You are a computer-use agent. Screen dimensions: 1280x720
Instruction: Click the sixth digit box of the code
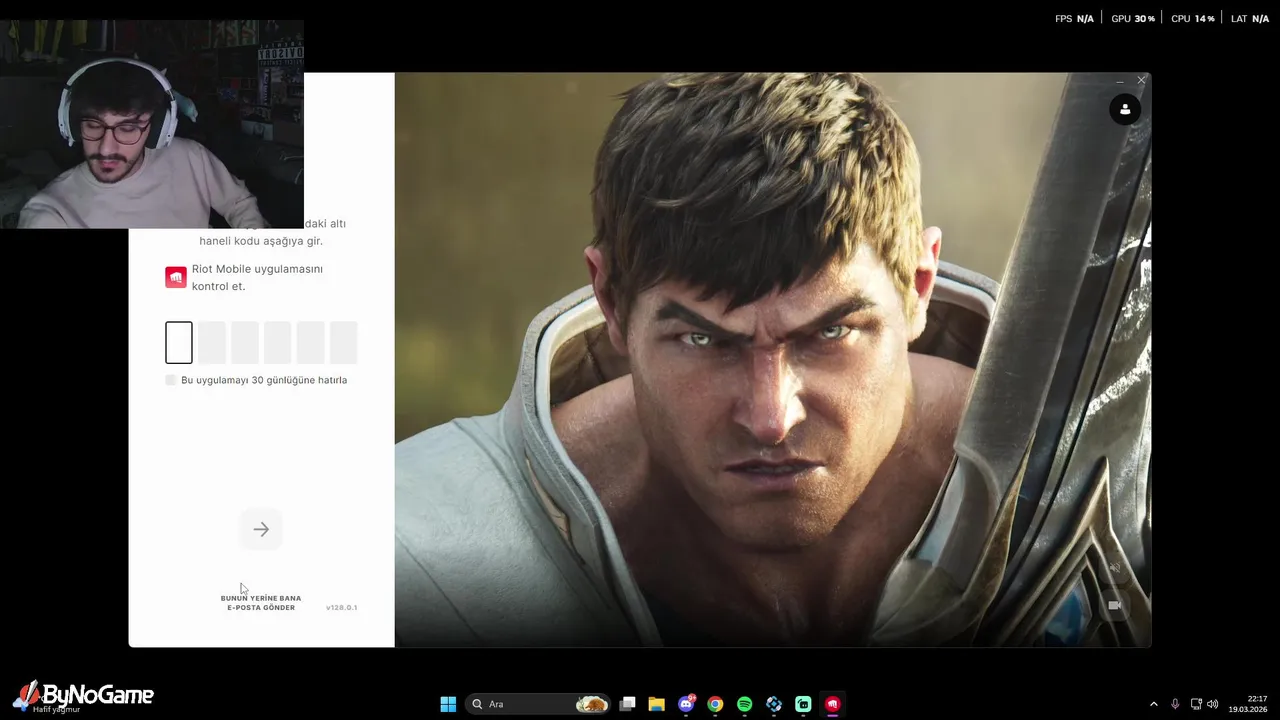point(344,342)
